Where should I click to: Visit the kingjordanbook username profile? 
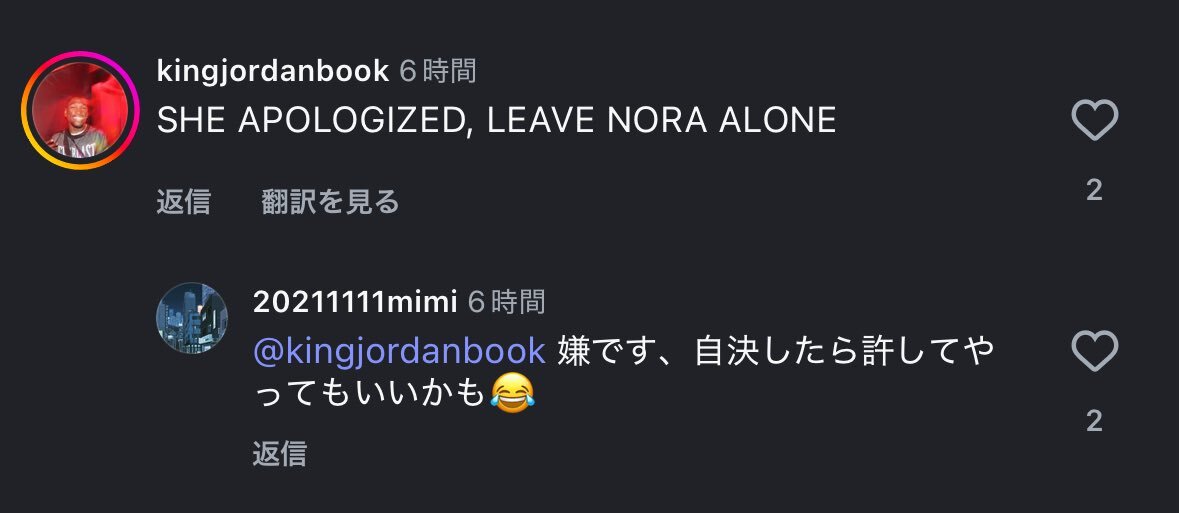click(x=273, y=71)
